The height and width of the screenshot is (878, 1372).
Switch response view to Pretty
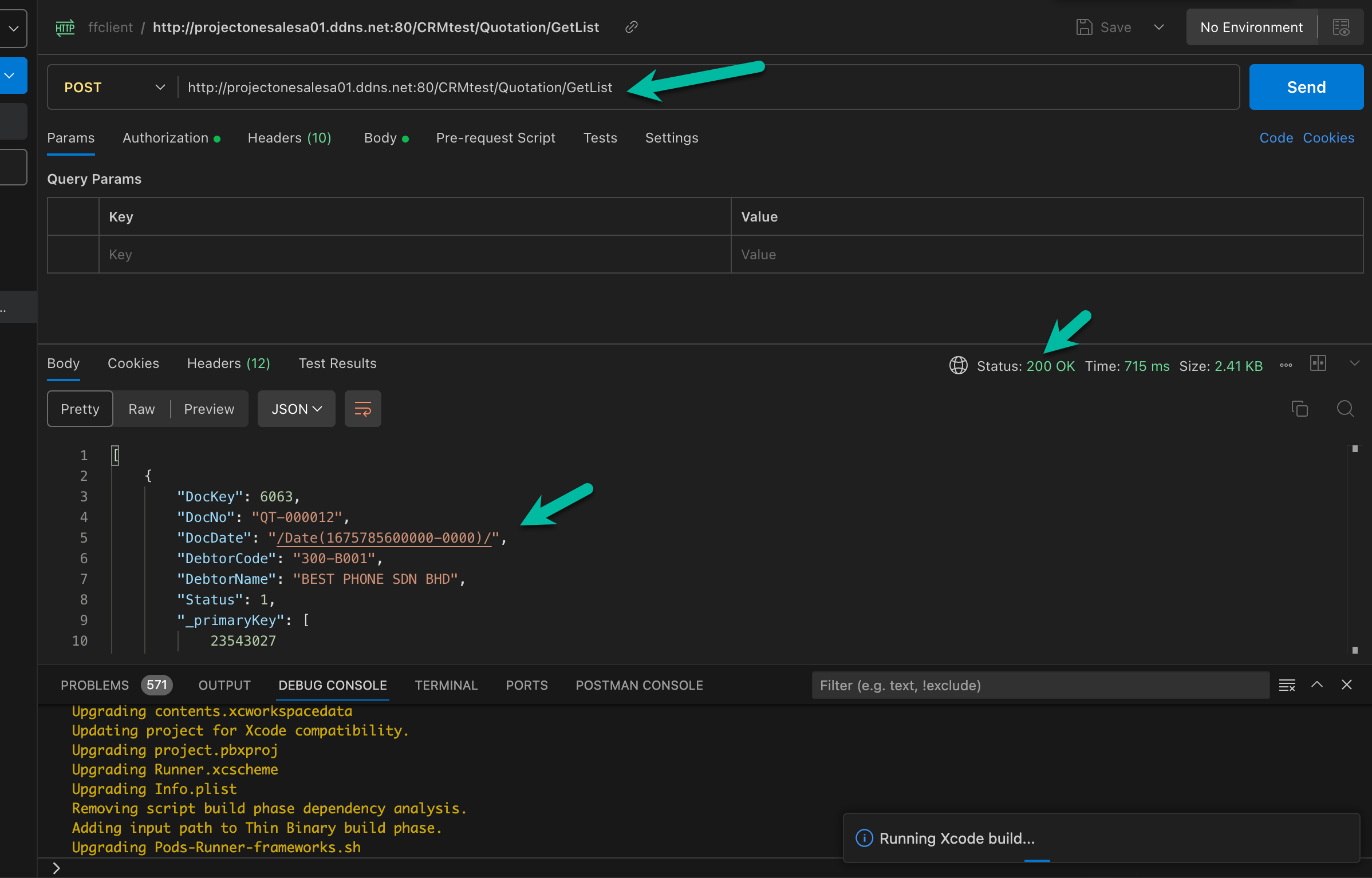pyautogui.click(x=80, y=408)
